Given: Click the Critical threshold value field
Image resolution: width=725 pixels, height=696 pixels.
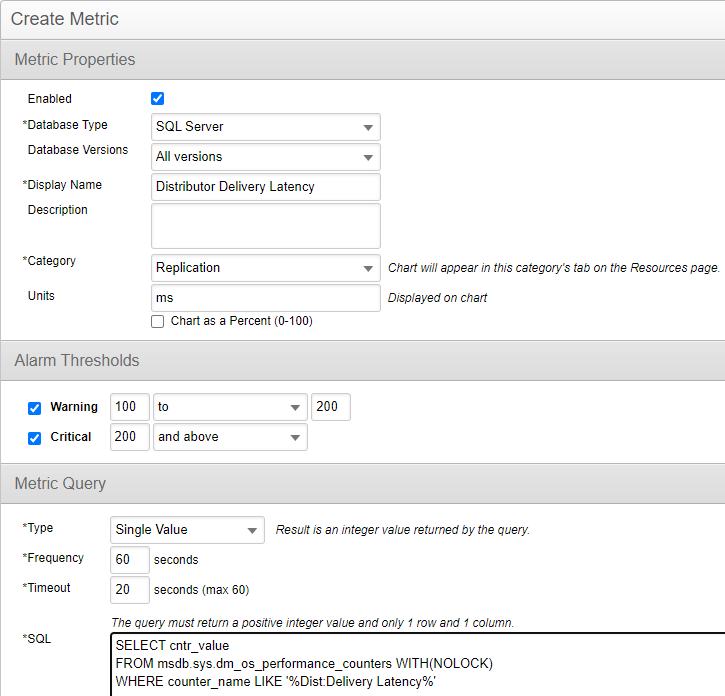Looking at the screenshot, I should pos(129,437).
